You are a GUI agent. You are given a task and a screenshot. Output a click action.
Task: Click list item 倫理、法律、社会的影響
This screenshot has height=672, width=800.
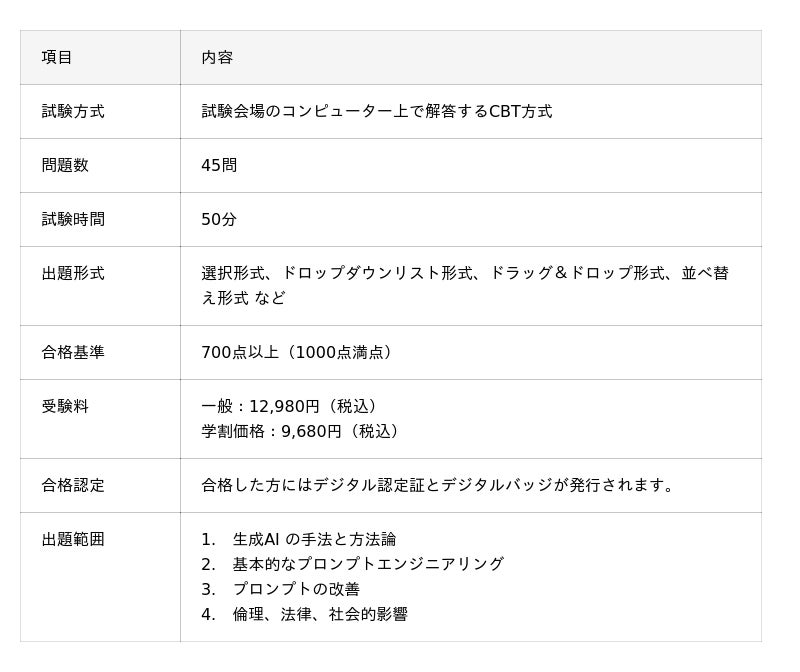320,614
